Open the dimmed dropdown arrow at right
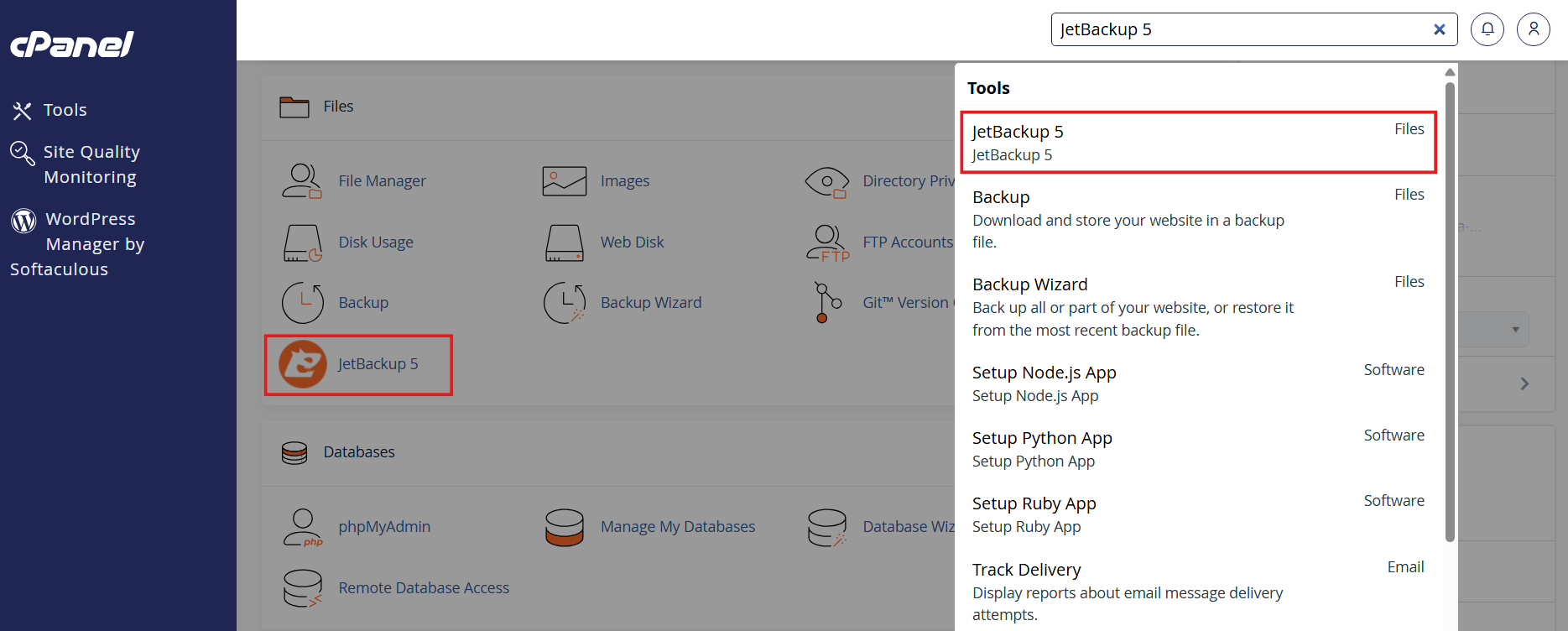 point(1515,330)
